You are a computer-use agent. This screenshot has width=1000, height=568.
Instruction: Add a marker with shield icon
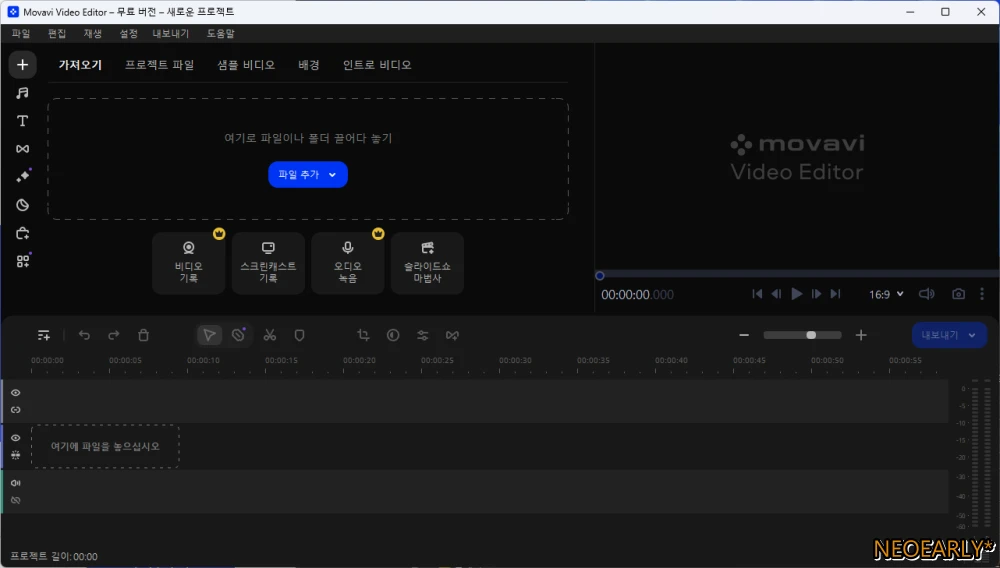coord(299,335)
